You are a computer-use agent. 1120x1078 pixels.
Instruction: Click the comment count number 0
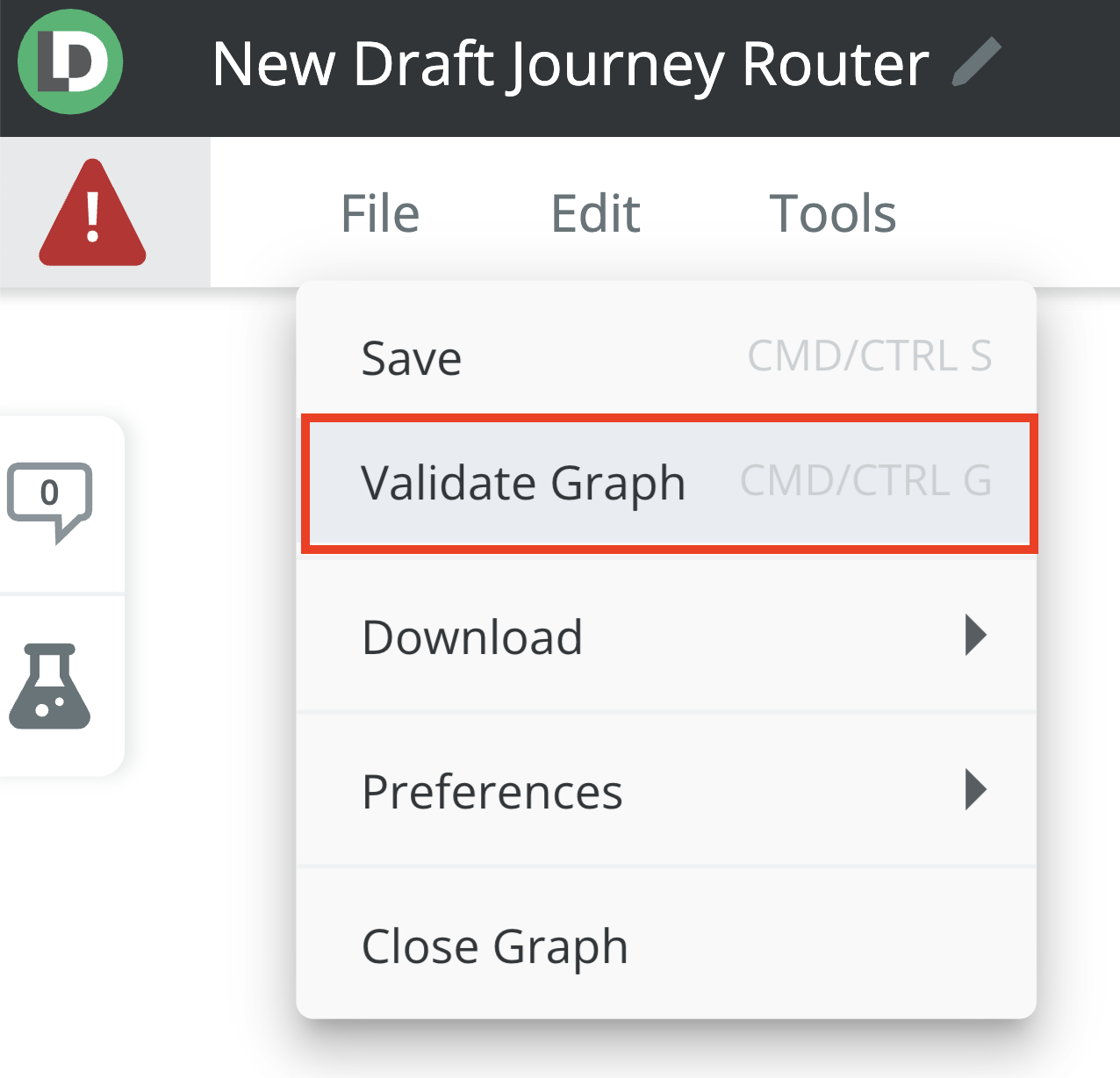[50, 492]
